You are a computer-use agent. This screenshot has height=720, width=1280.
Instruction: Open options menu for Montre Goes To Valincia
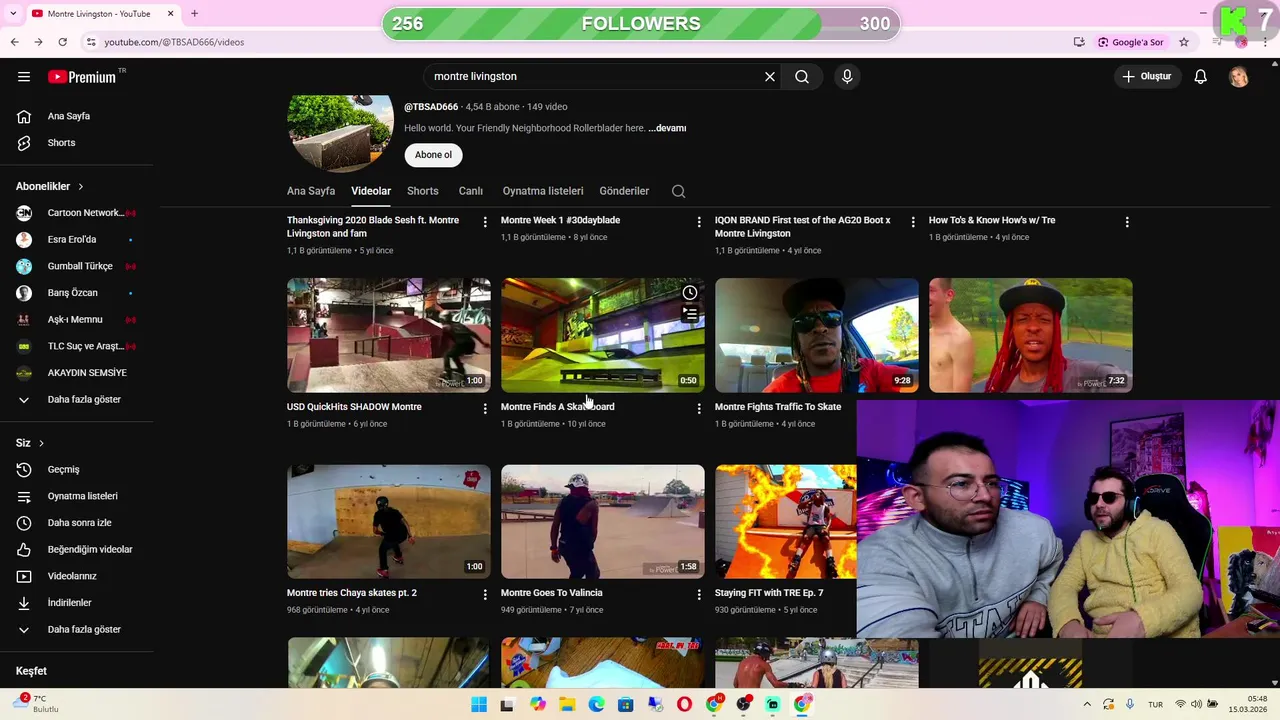click(x=699, y=594)
